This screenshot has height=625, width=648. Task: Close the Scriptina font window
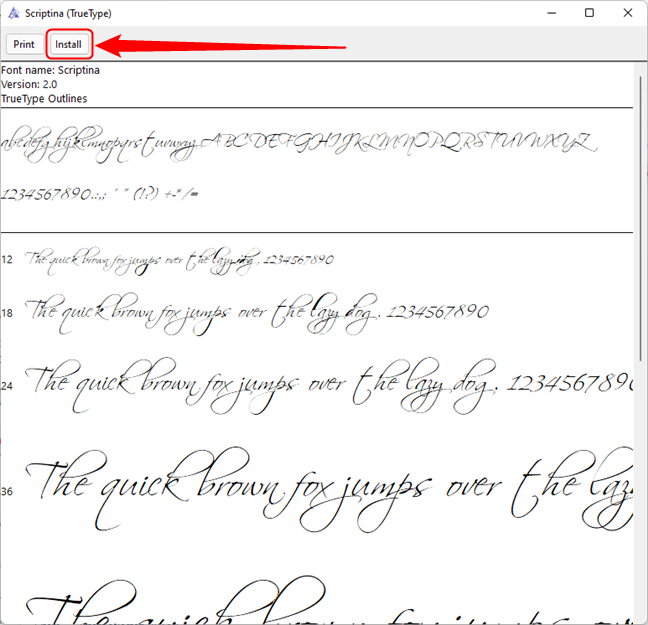(628, 13)
